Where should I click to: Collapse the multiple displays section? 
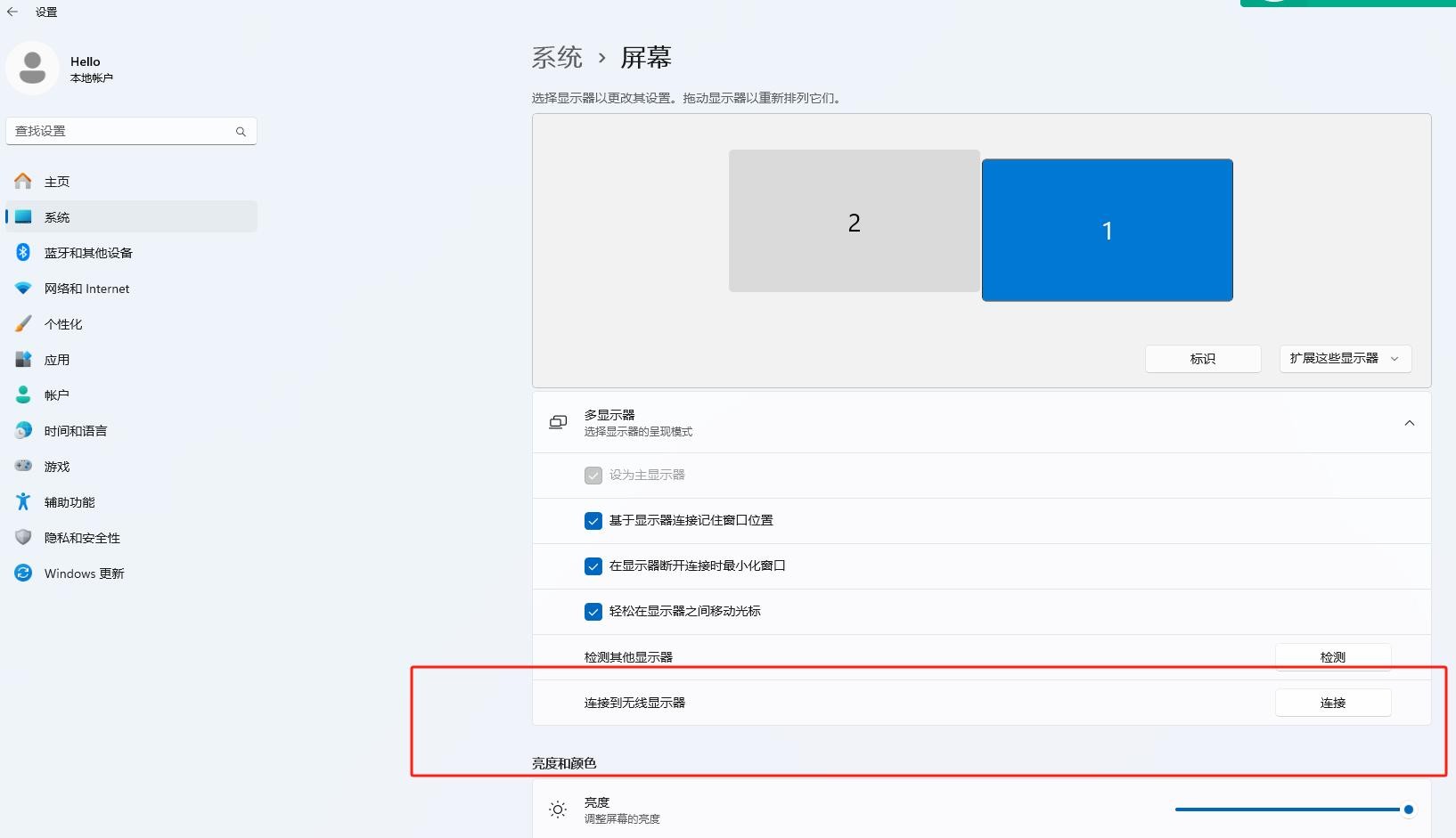[1409, 423]
